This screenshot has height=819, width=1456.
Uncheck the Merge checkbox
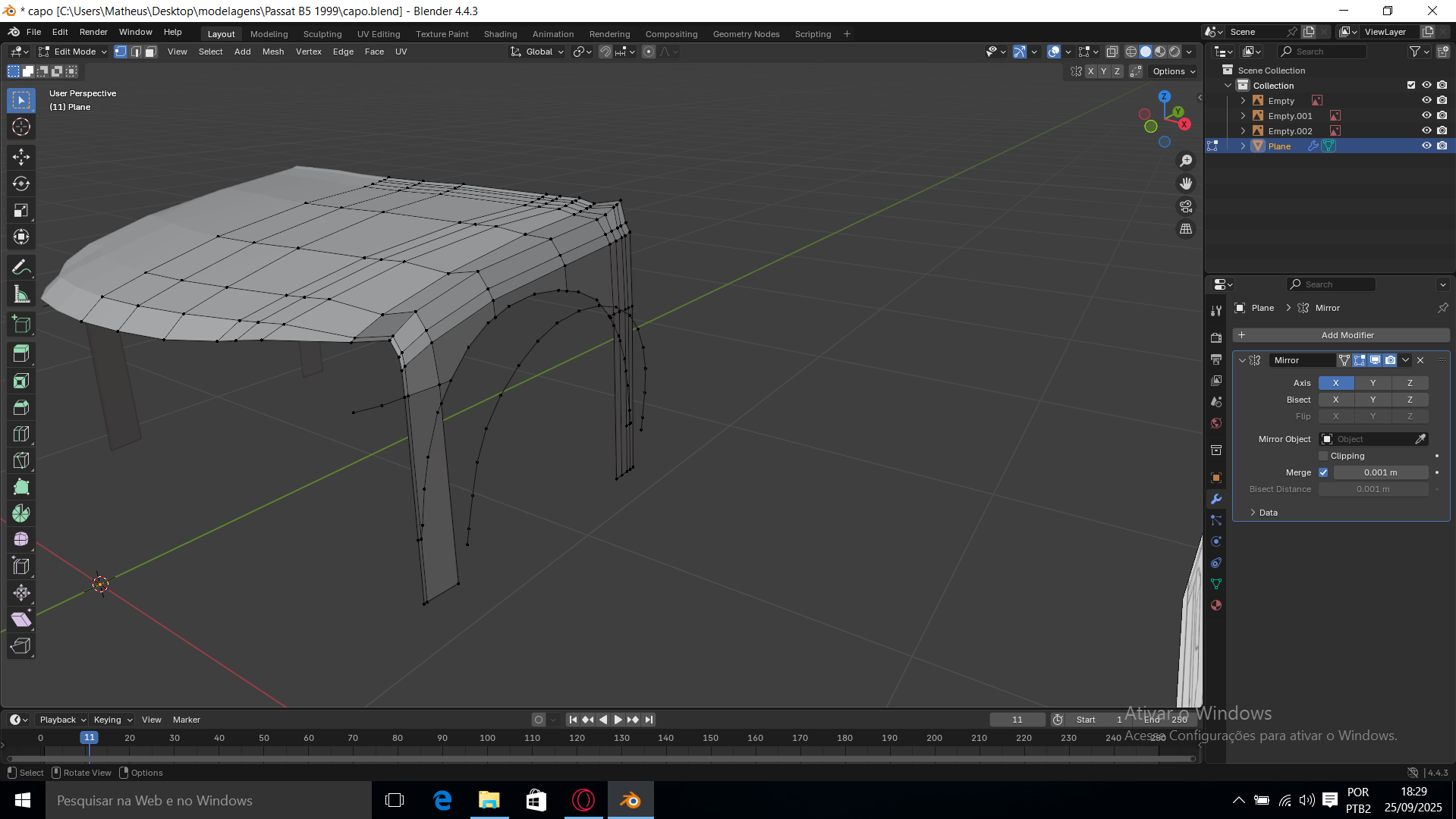tap(1323, 472)
